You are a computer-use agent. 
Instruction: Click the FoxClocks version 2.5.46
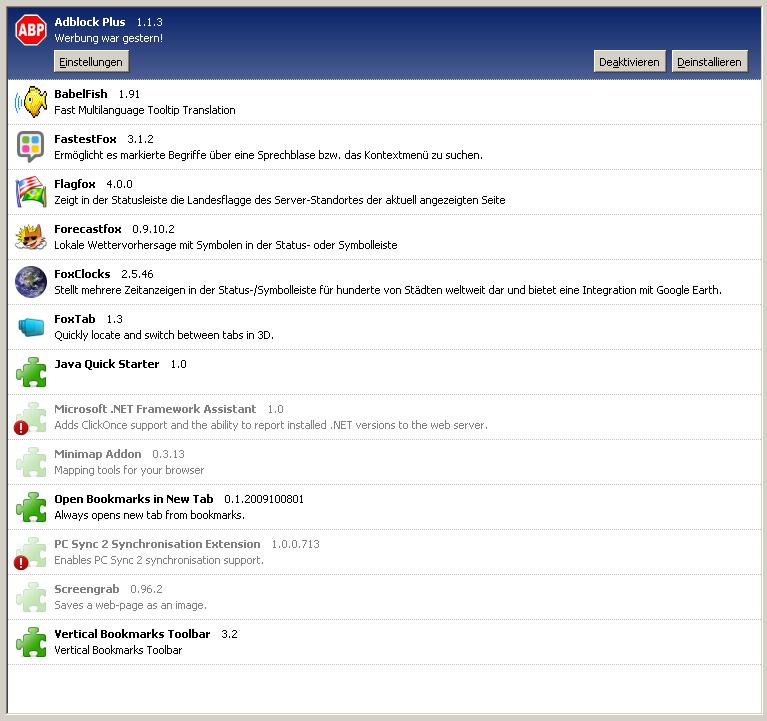pos(137,274)
